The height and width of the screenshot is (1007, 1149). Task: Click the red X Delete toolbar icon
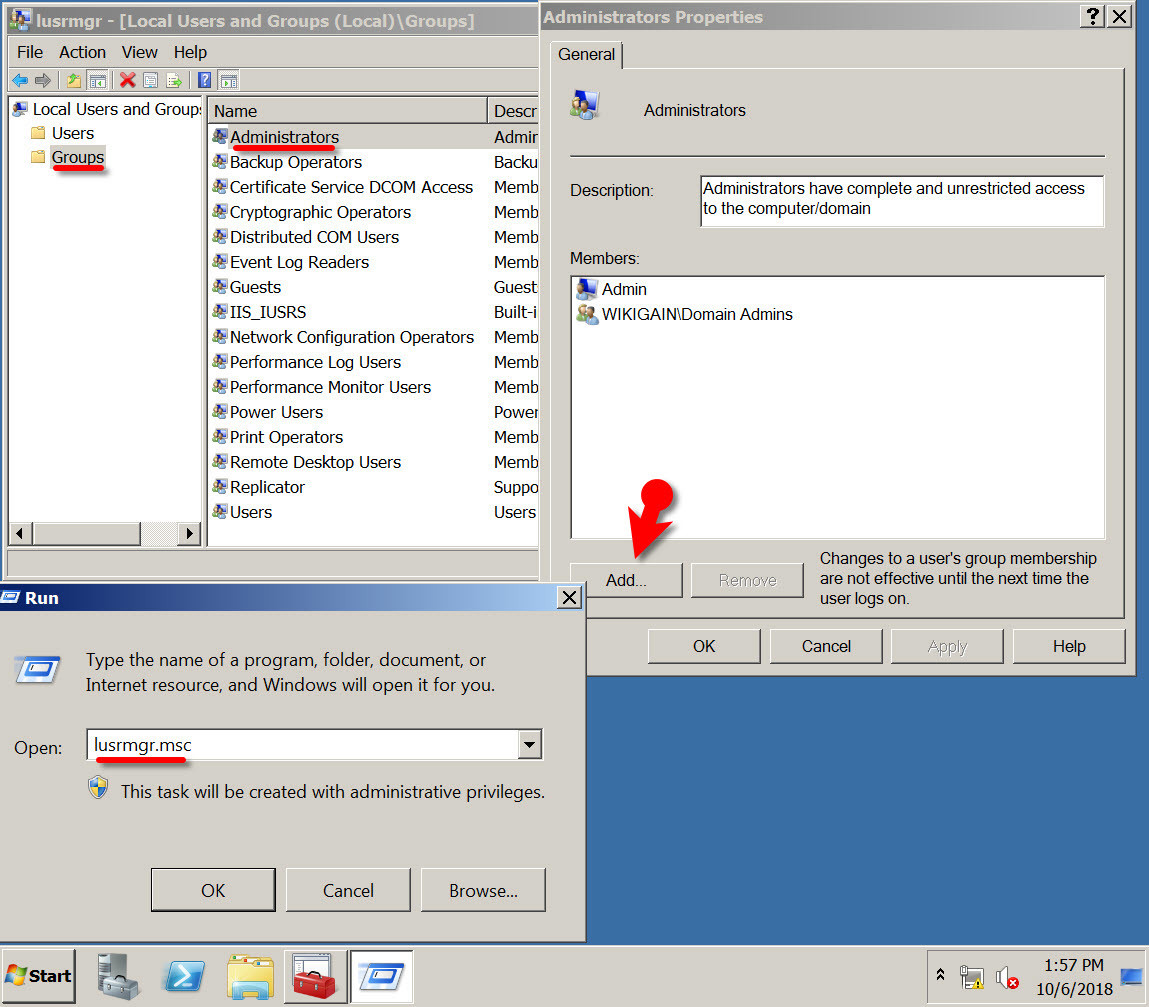pos(128,80)
